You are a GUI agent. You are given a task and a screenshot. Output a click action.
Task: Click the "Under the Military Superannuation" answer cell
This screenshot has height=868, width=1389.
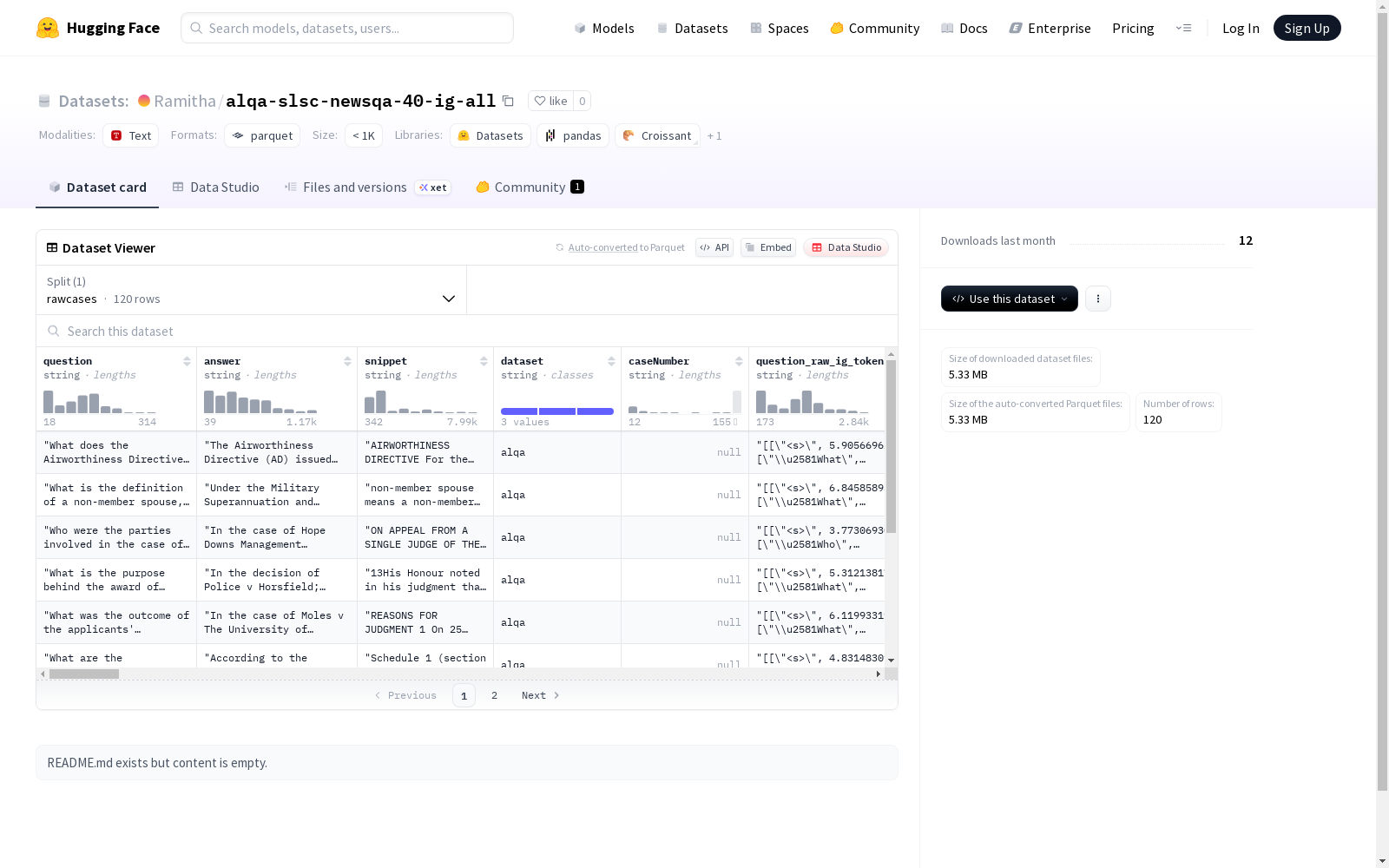pos(277,495)
